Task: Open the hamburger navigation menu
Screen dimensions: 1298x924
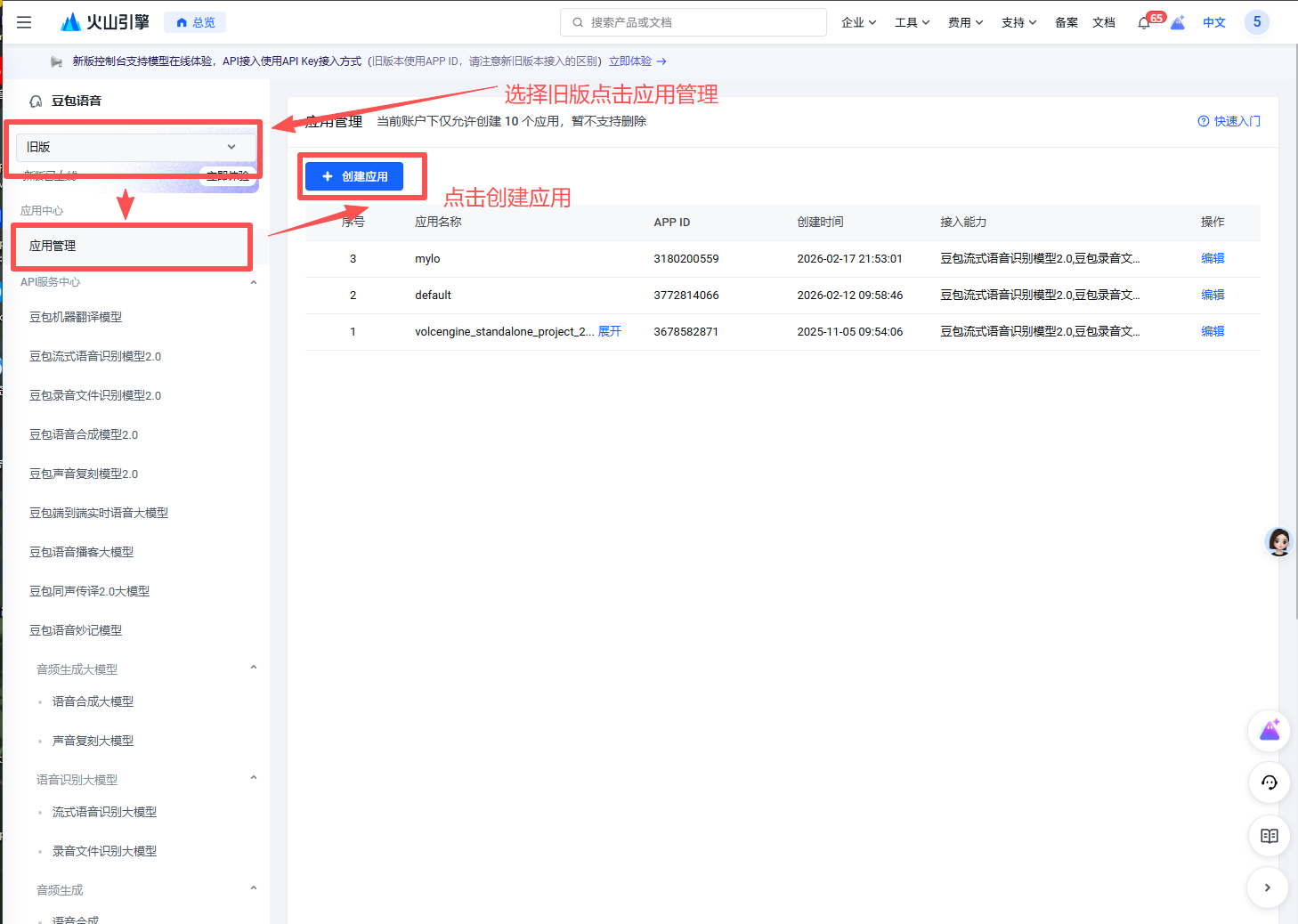Action: tap(24, 22)
